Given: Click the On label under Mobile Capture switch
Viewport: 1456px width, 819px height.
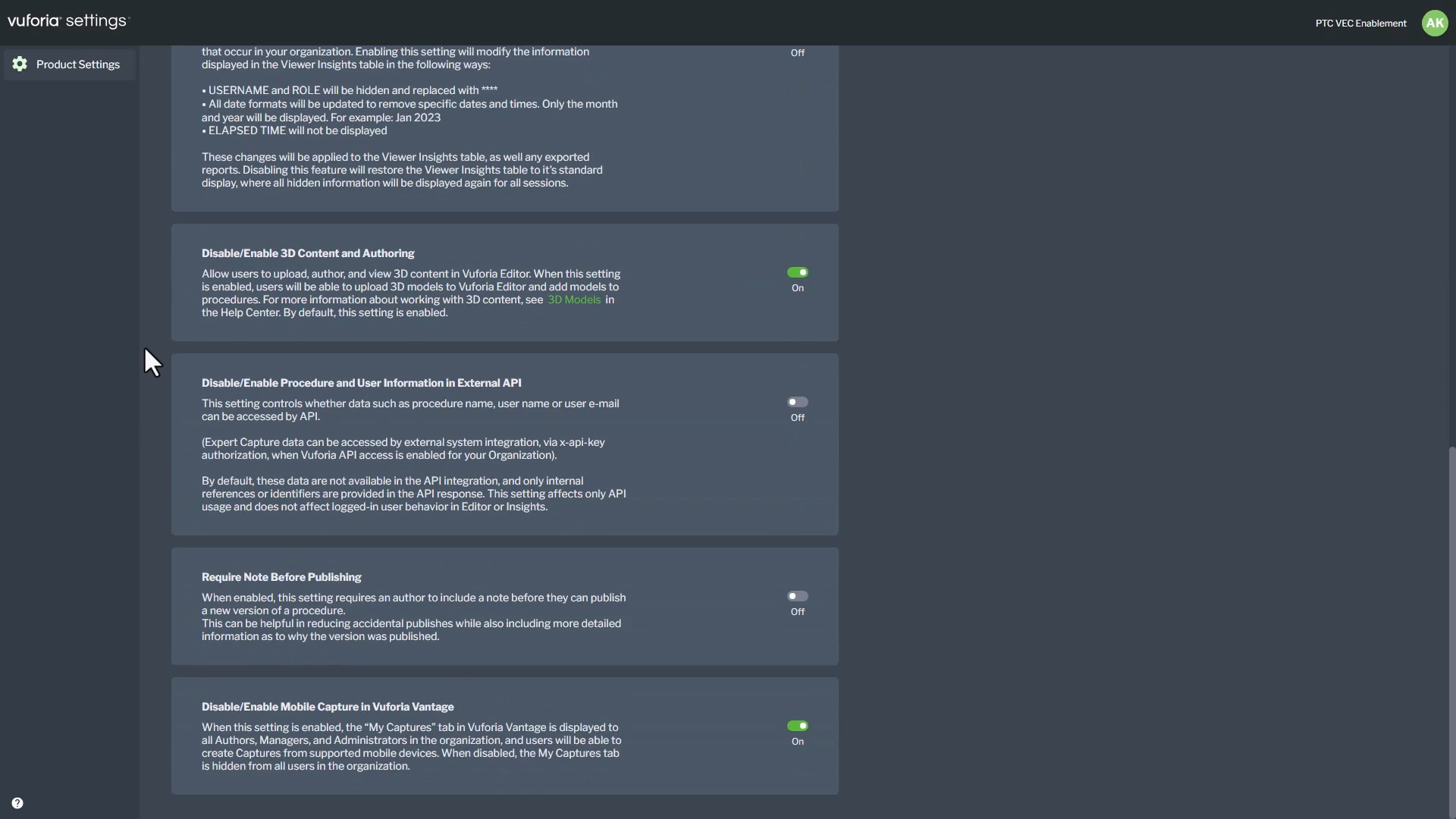Looking at the screenshot, I should 798,742.
